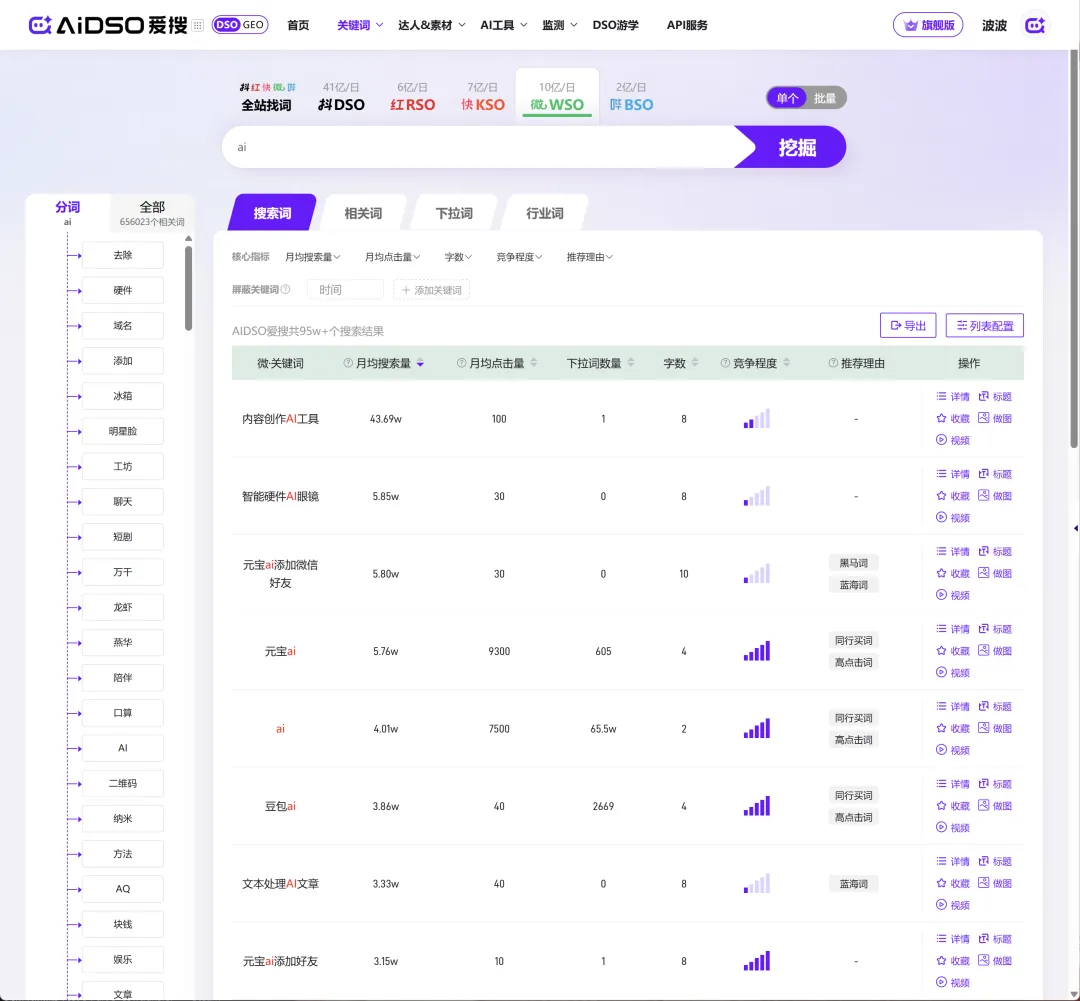This screenshot has width=1080, height=1001.
Task: Select 红RSO platform tab
Action: click(x=413, y=97)
